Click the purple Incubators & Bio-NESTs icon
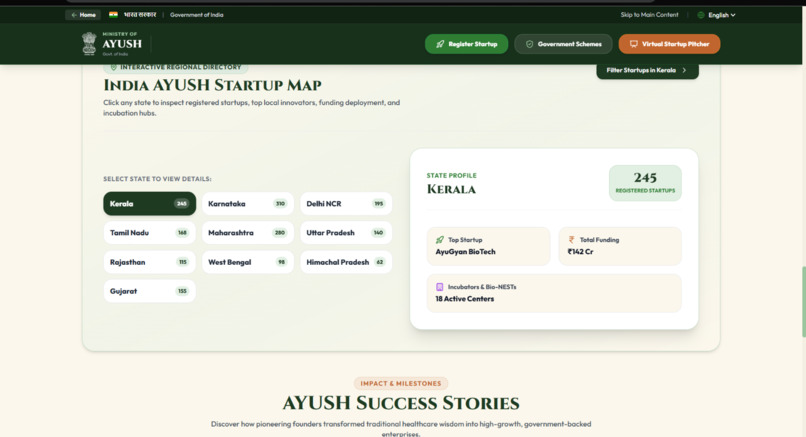The width and height of the screenshot is (806, 437). coord(439,287)
